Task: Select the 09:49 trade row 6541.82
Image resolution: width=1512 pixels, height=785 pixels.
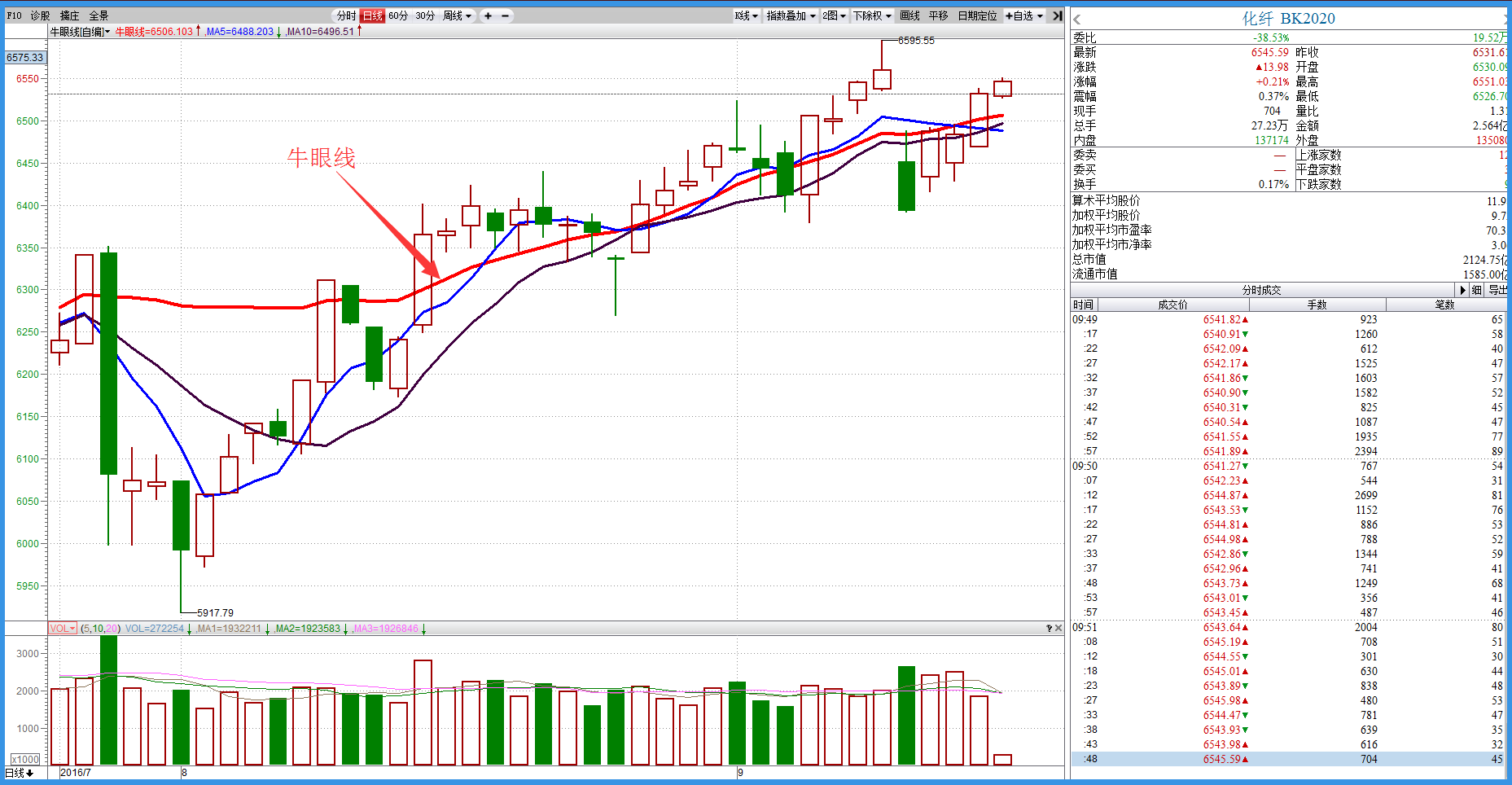Action: pos(1288,319)
